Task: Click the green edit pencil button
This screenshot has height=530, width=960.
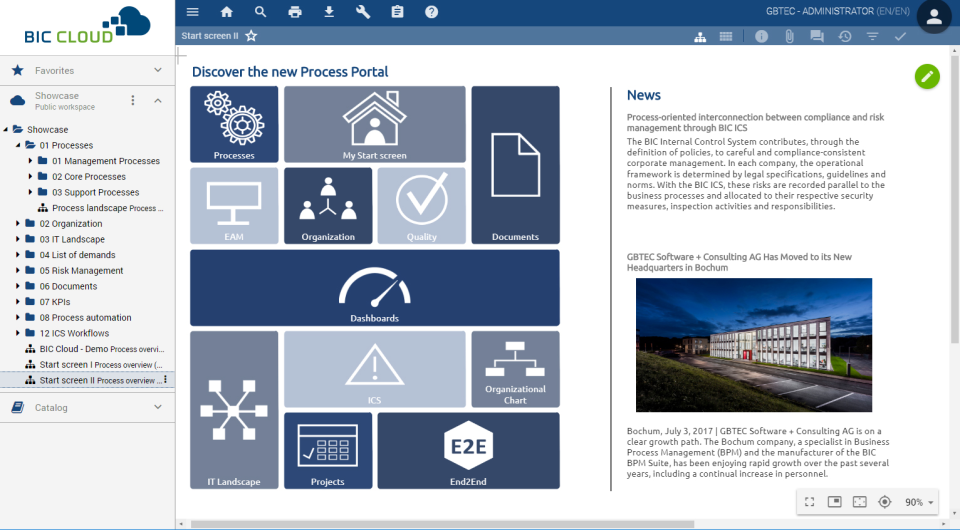Action: click(927, 77)
